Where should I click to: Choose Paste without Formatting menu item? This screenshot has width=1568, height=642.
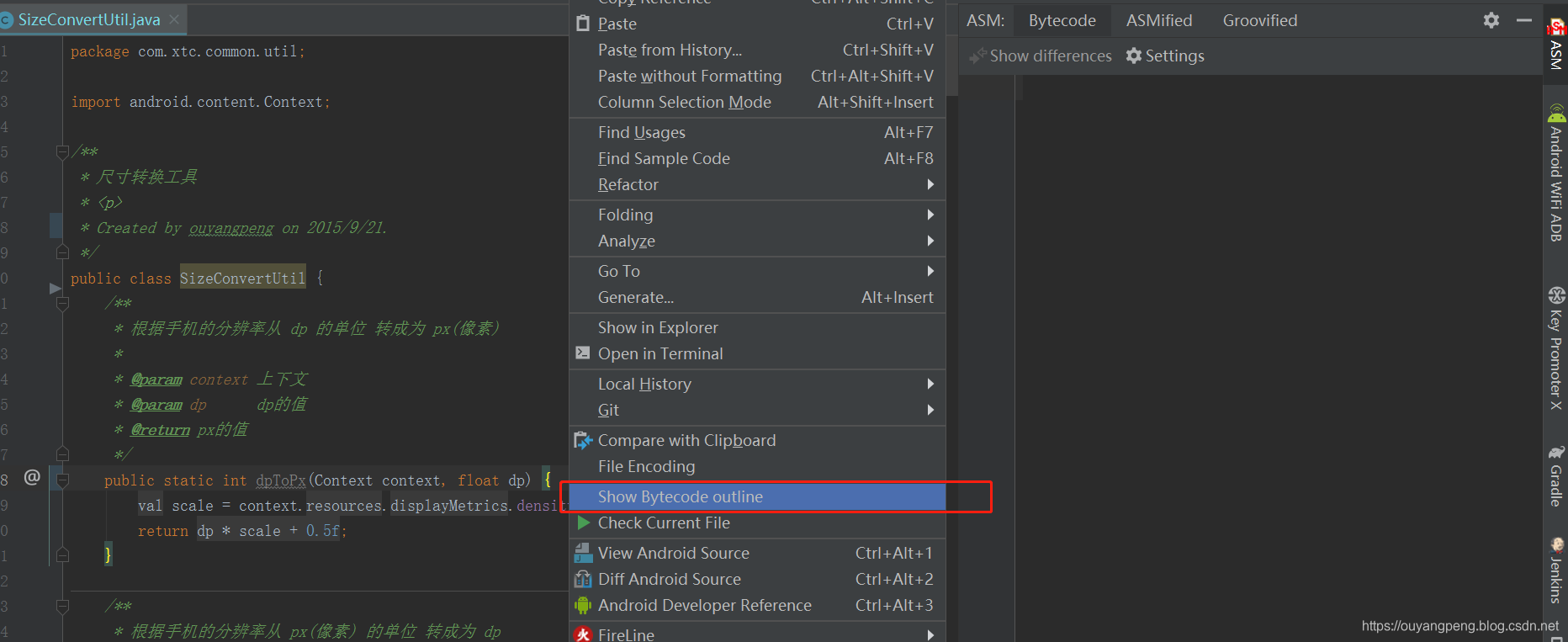coord(757,76)
